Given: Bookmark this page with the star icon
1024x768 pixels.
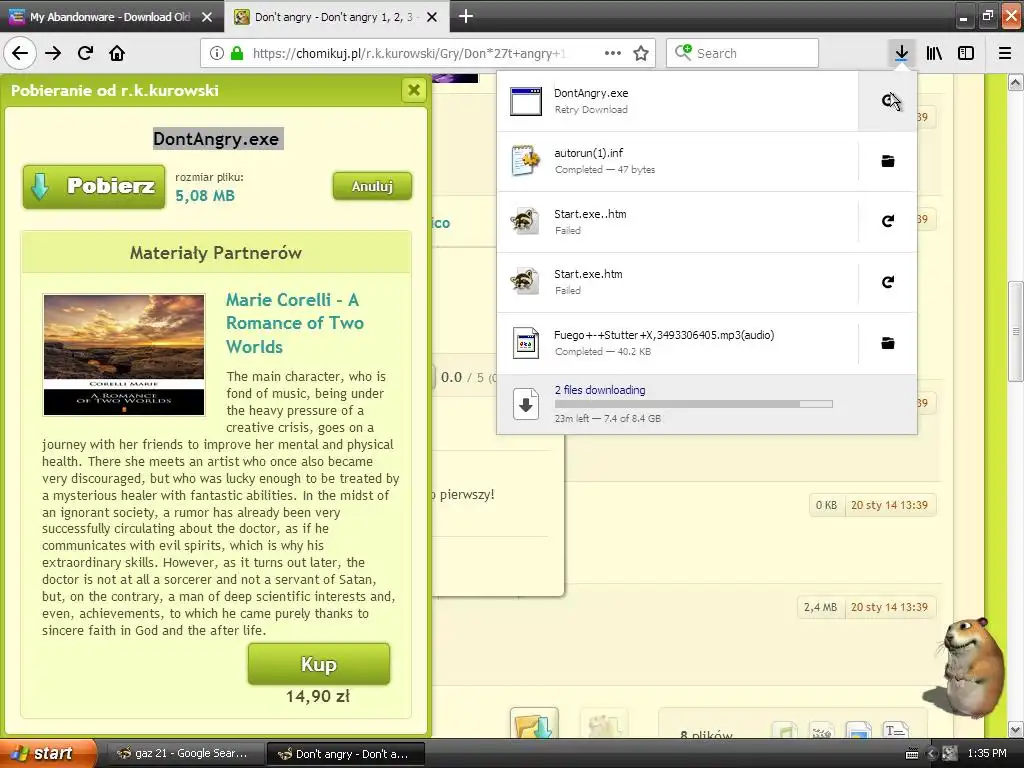Looking at the screenshot, I should coord(641,54).
